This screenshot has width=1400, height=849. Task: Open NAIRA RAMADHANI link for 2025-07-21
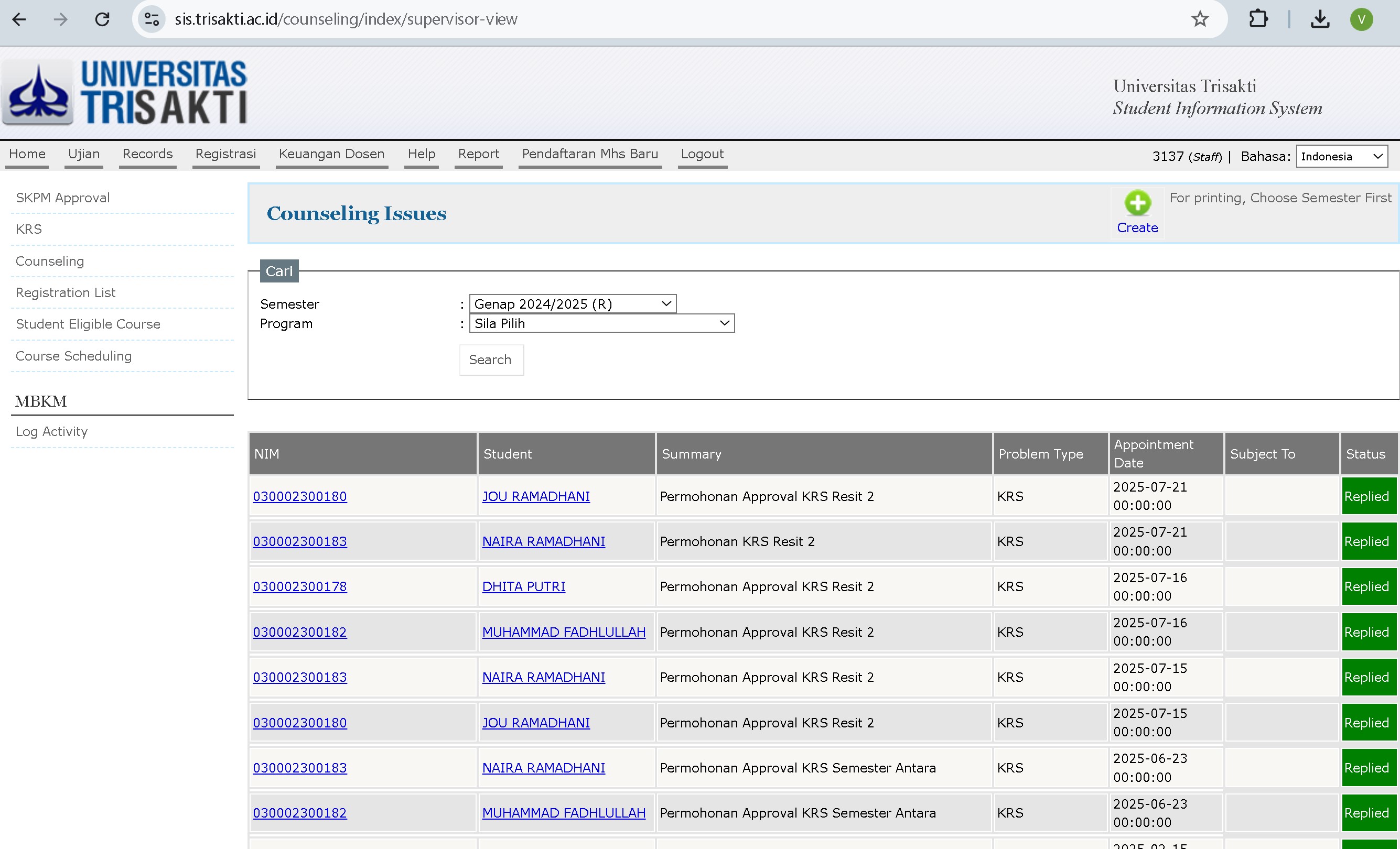[544, 541]
